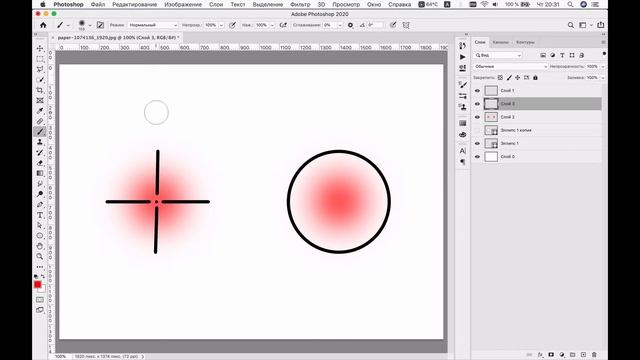Select the Dodge tool

click(40, 194)
